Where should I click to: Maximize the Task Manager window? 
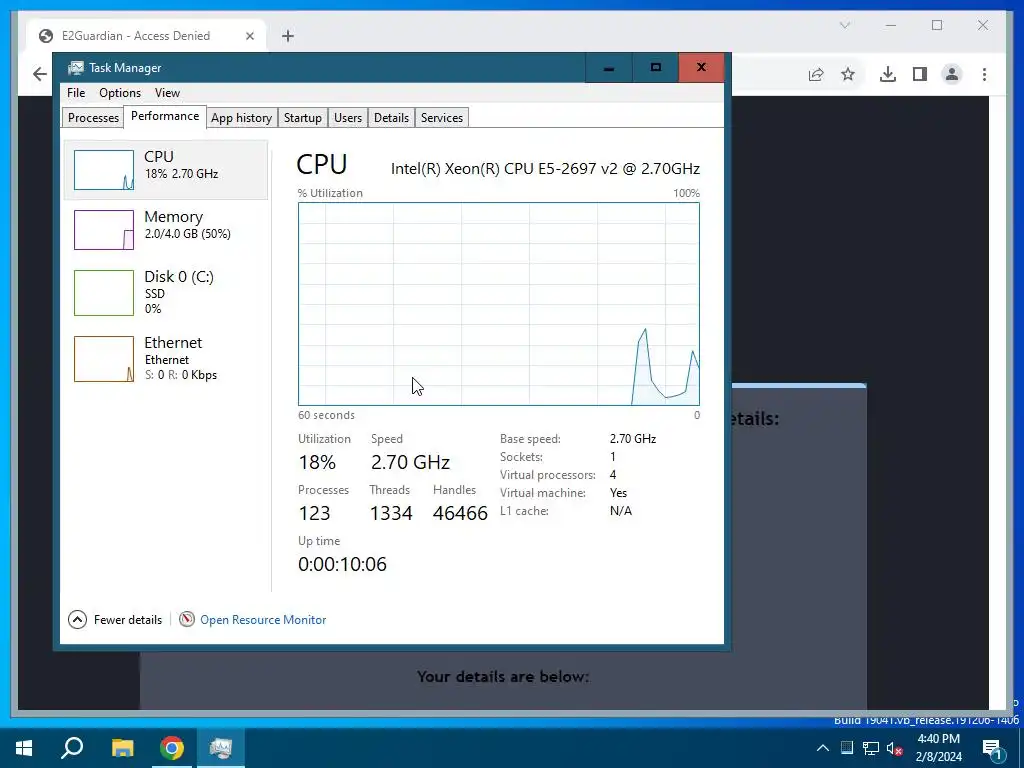[x=656, y=68]
